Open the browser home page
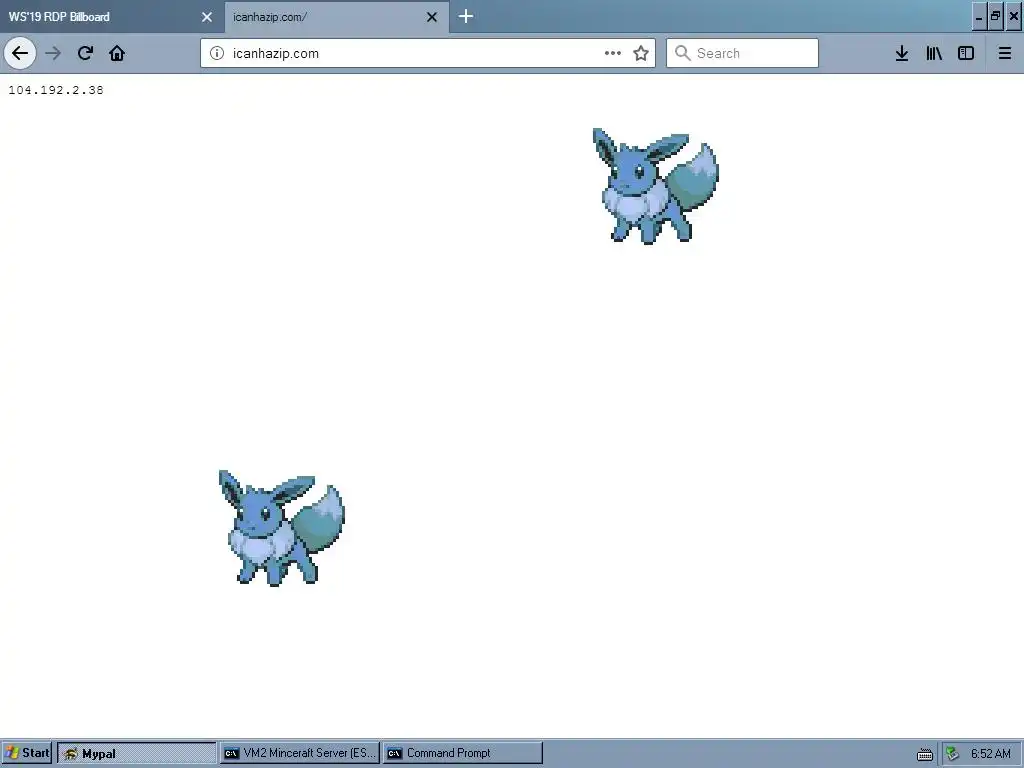Screen dimensions: 1024x768 click(117, 53)
